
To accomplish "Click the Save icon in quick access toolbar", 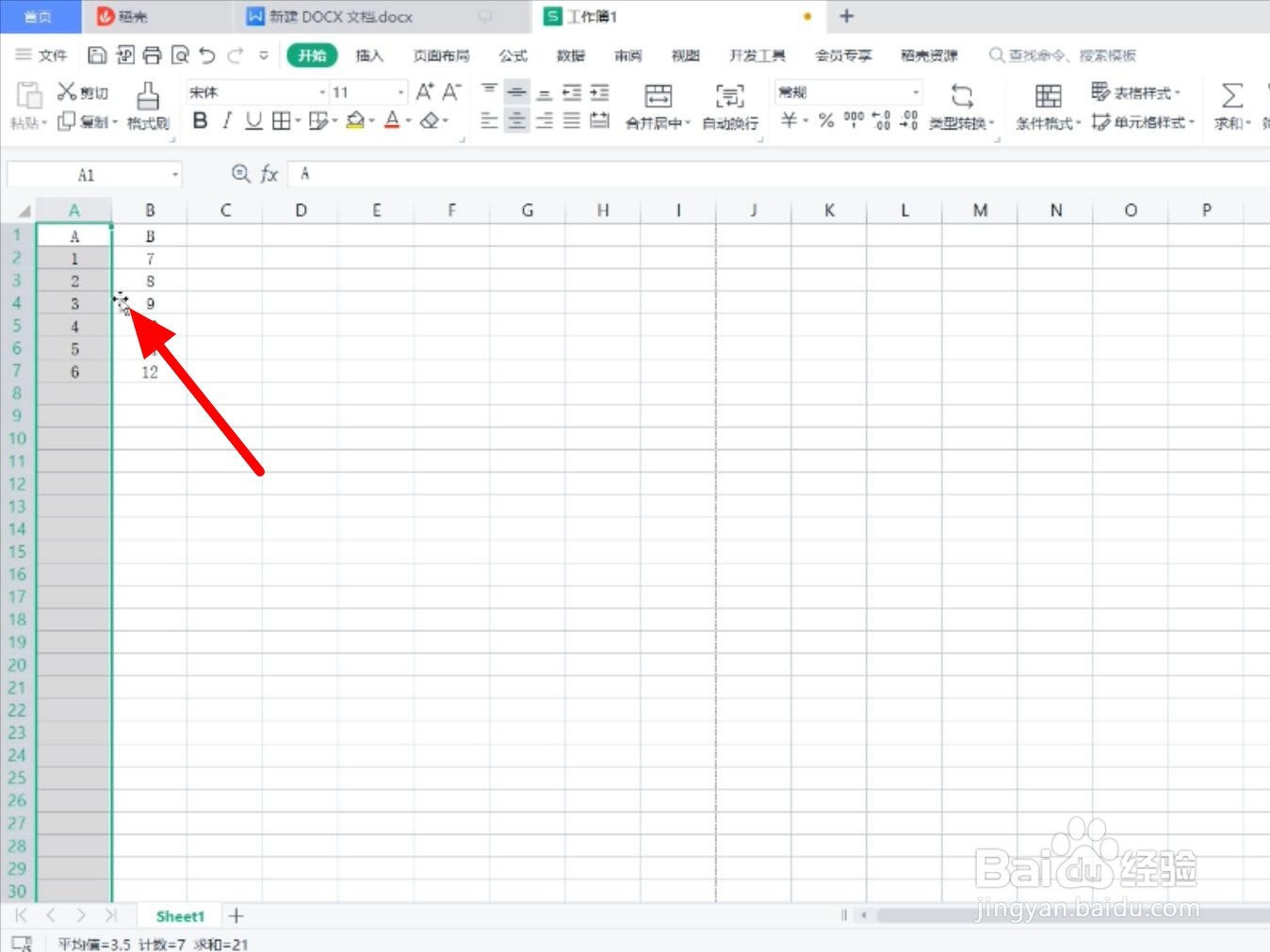I will click(97, 56).
